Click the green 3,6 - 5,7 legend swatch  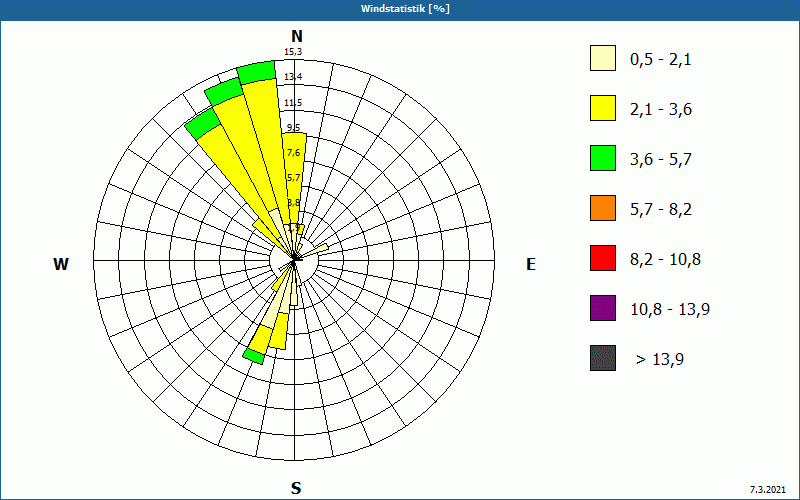coord(603,158)
